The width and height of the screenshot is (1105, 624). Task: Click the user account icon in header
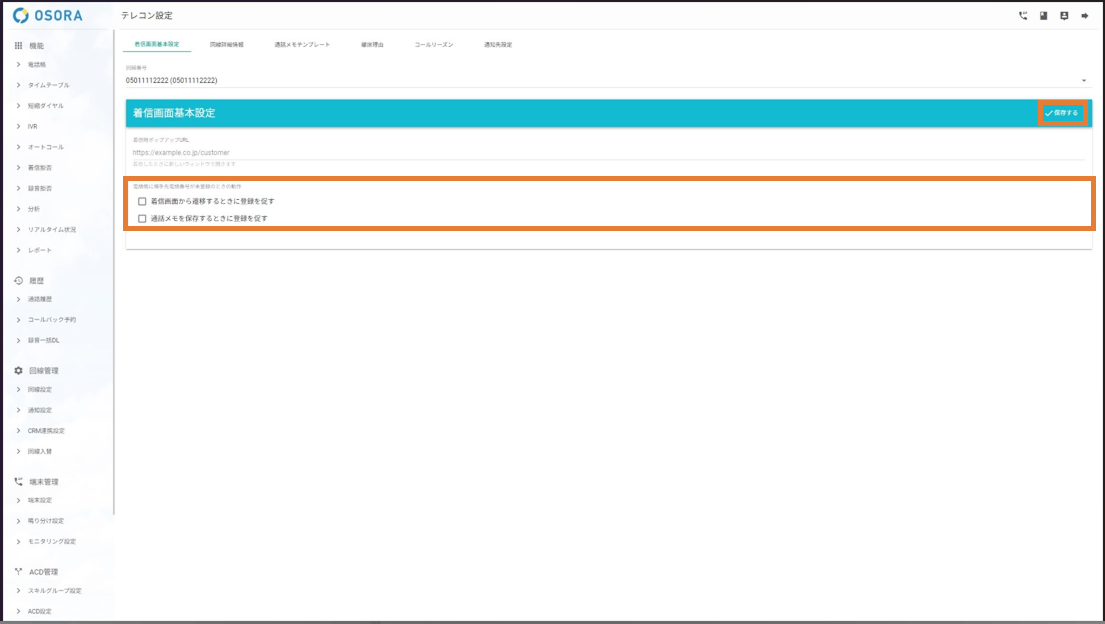tap(1064, 16)
